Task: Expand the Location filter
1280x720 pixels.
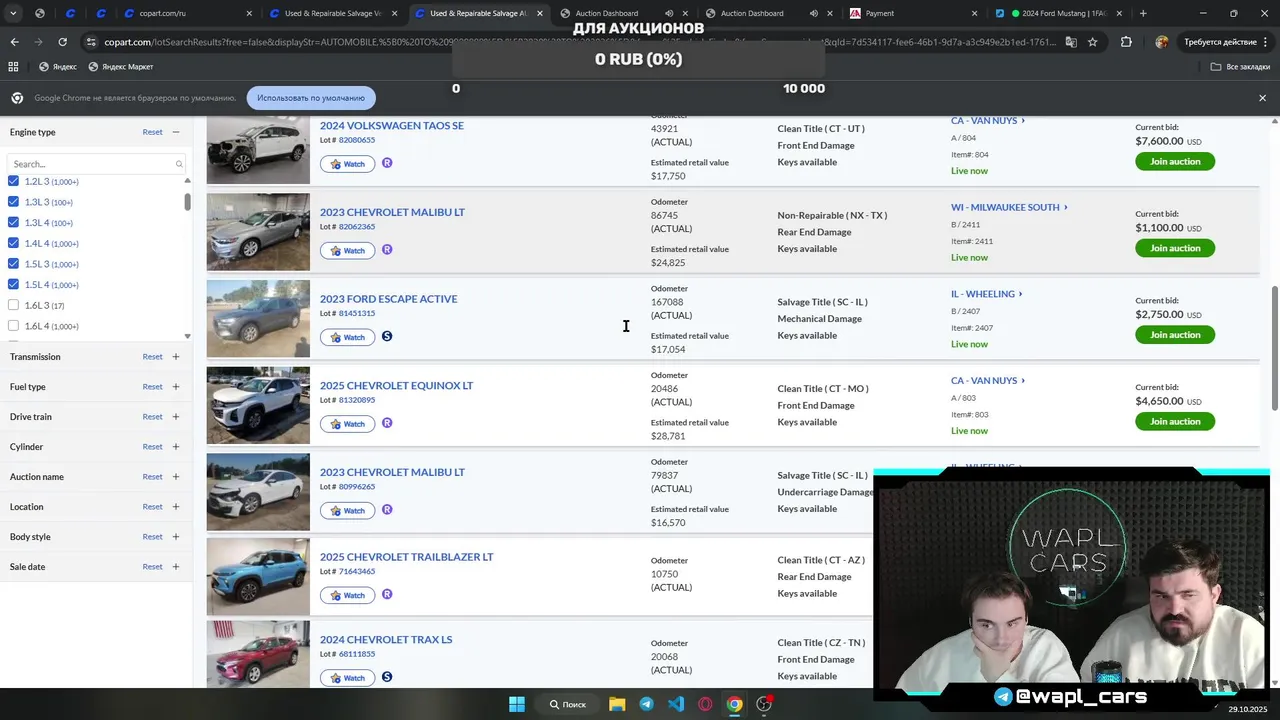Action: click(176, 507)
